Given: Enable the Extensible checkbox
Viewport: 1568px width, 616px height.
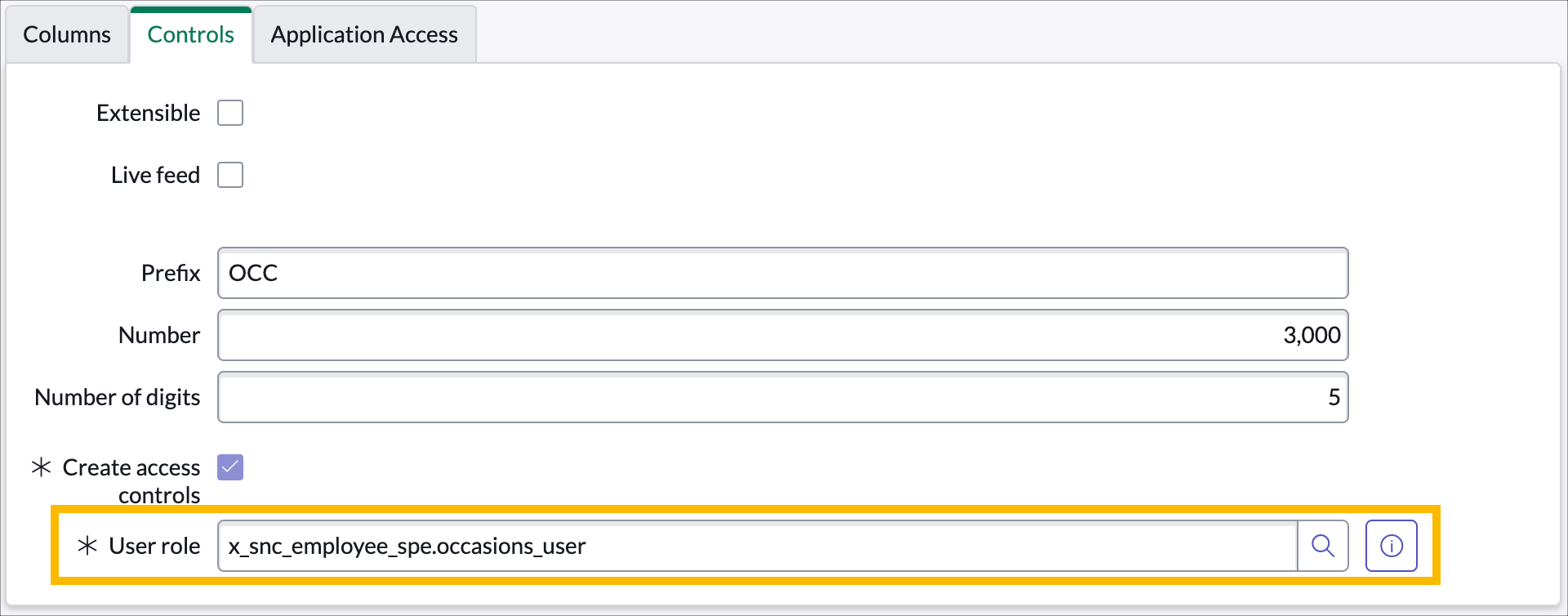Looking at the screenshot, I should point(230,113).
